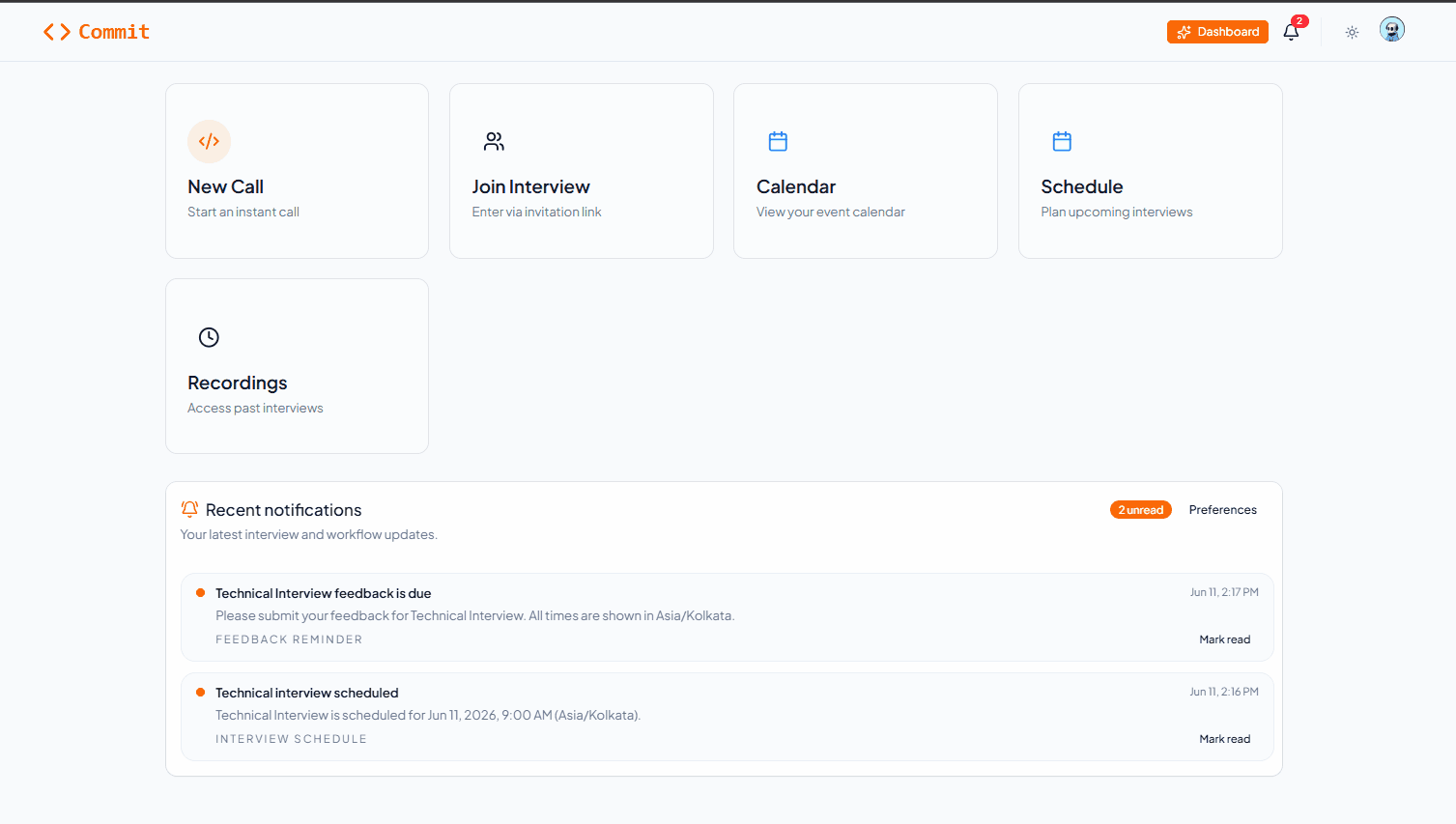
Task: Open the New Call card title
Action: 225,186
